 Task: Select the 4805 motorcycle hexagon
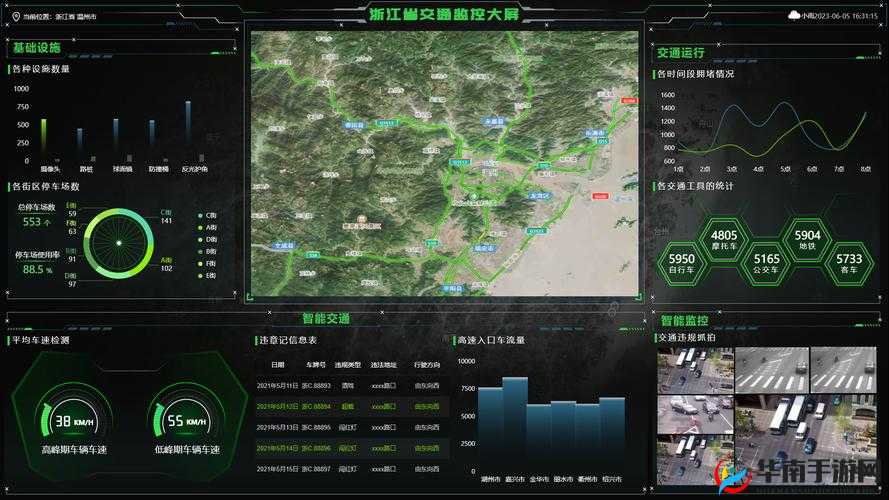[724, 242]
